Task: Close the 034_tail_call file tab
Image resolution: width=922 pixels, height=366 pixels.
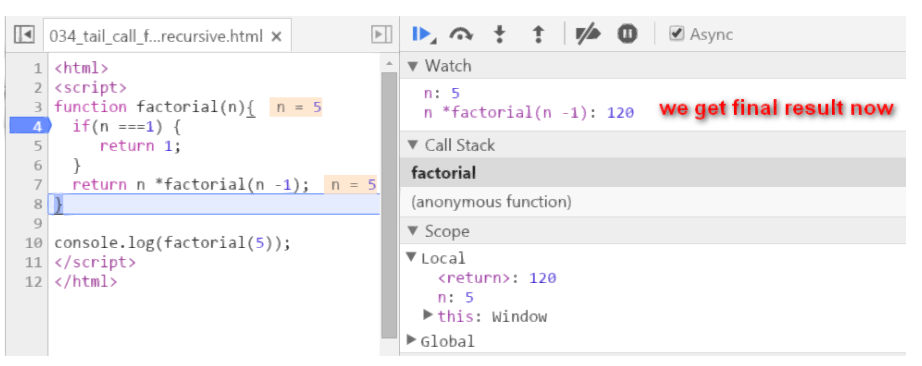Action: click(276, 36)
